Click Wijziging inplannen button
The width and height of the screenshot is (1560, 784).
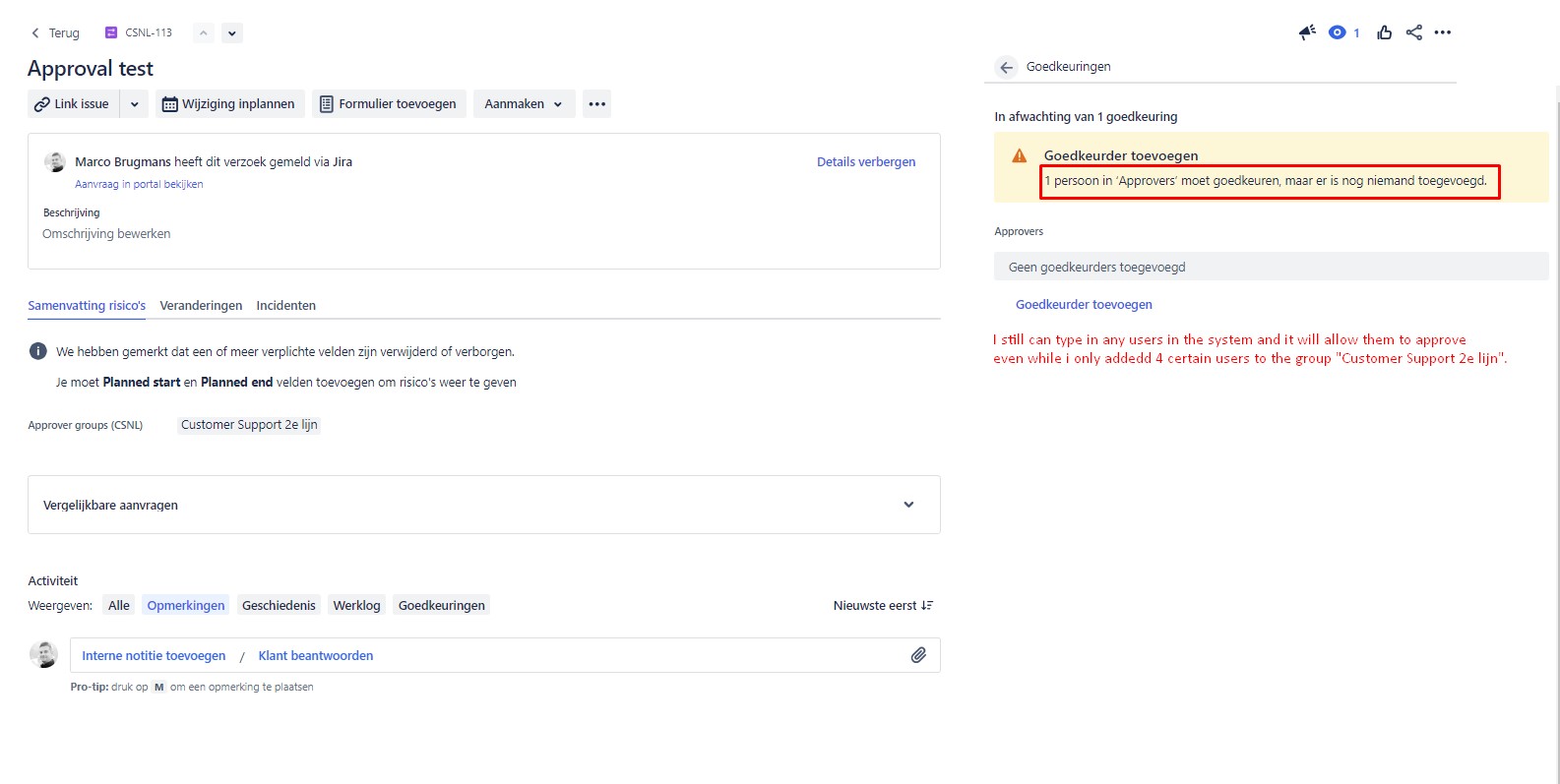pyautogui.click(x=229, y=103)
